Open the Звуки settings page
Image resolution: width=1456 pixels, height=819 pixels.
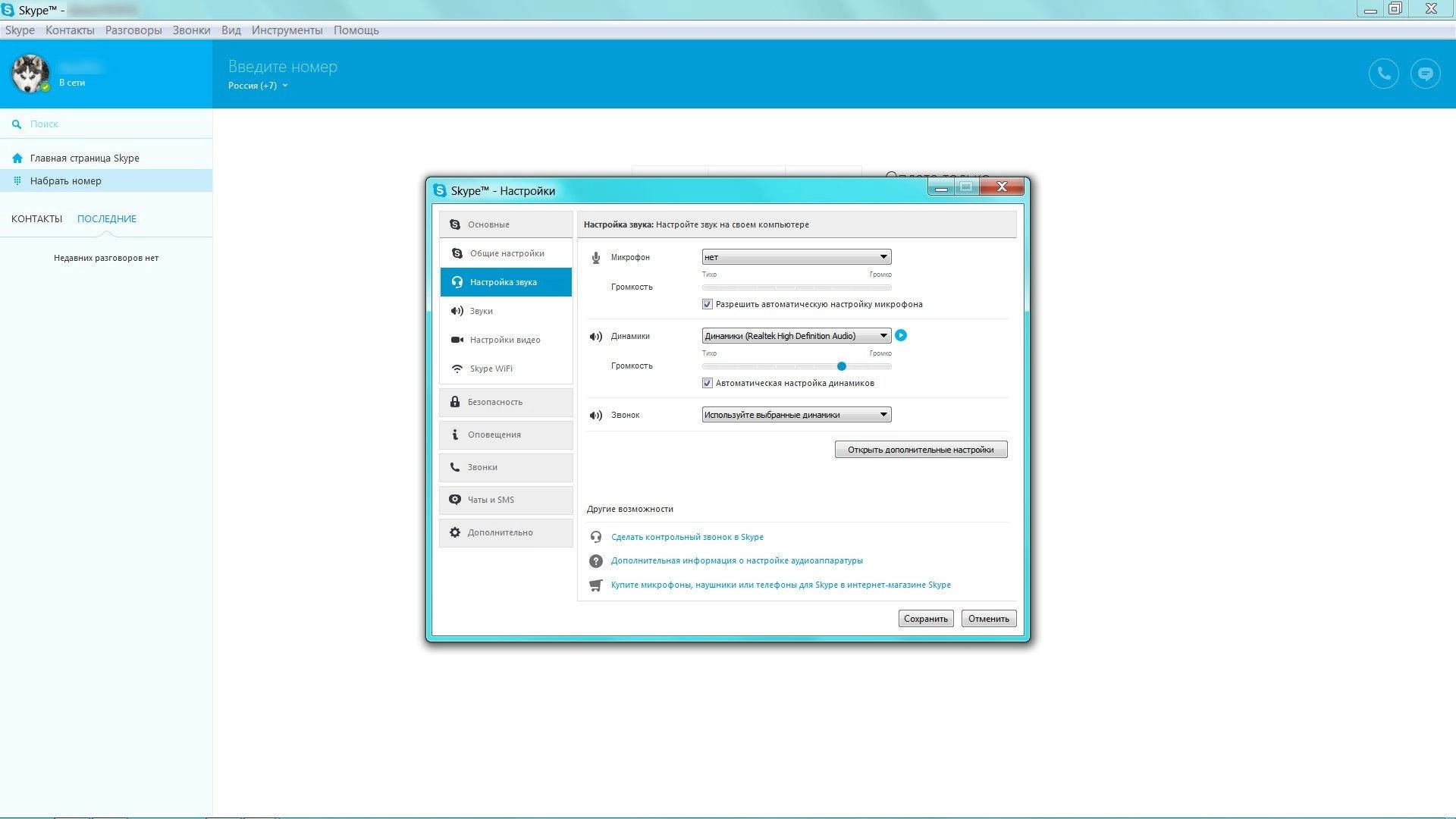506,311
